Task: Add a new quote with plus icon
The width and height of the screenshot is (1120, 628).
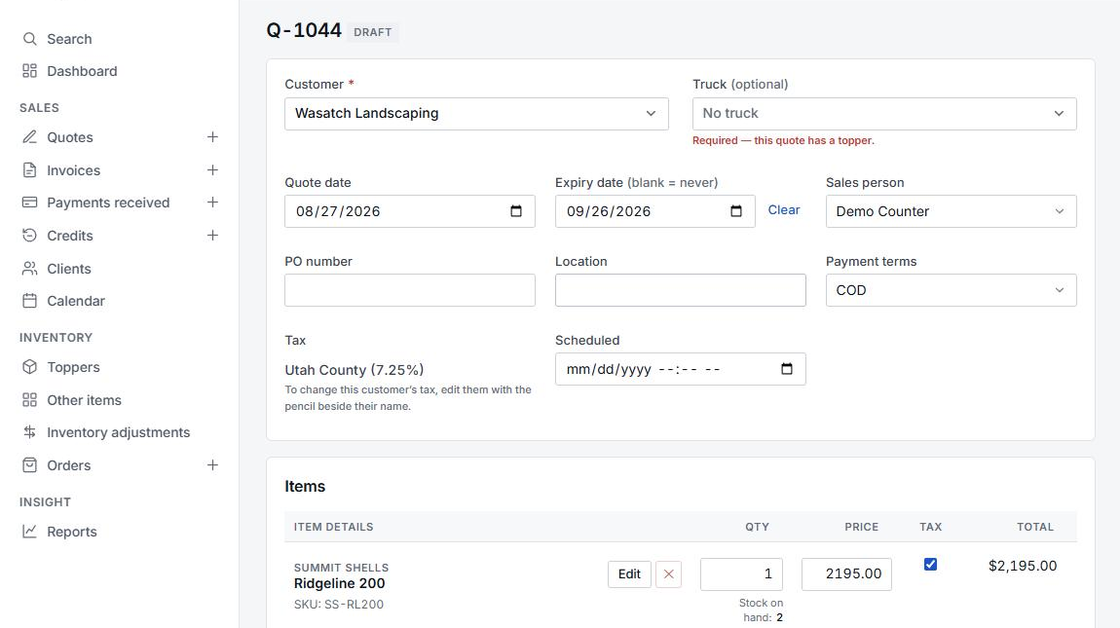Action: [x=212, y=136]
